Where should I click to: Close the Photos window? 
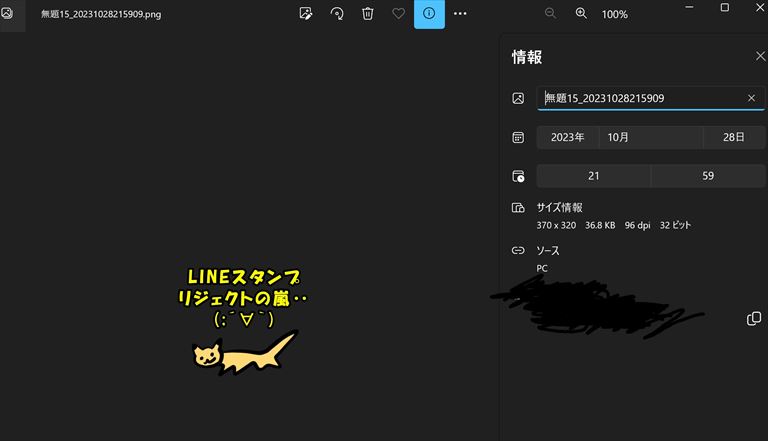[x=760, y=7]
